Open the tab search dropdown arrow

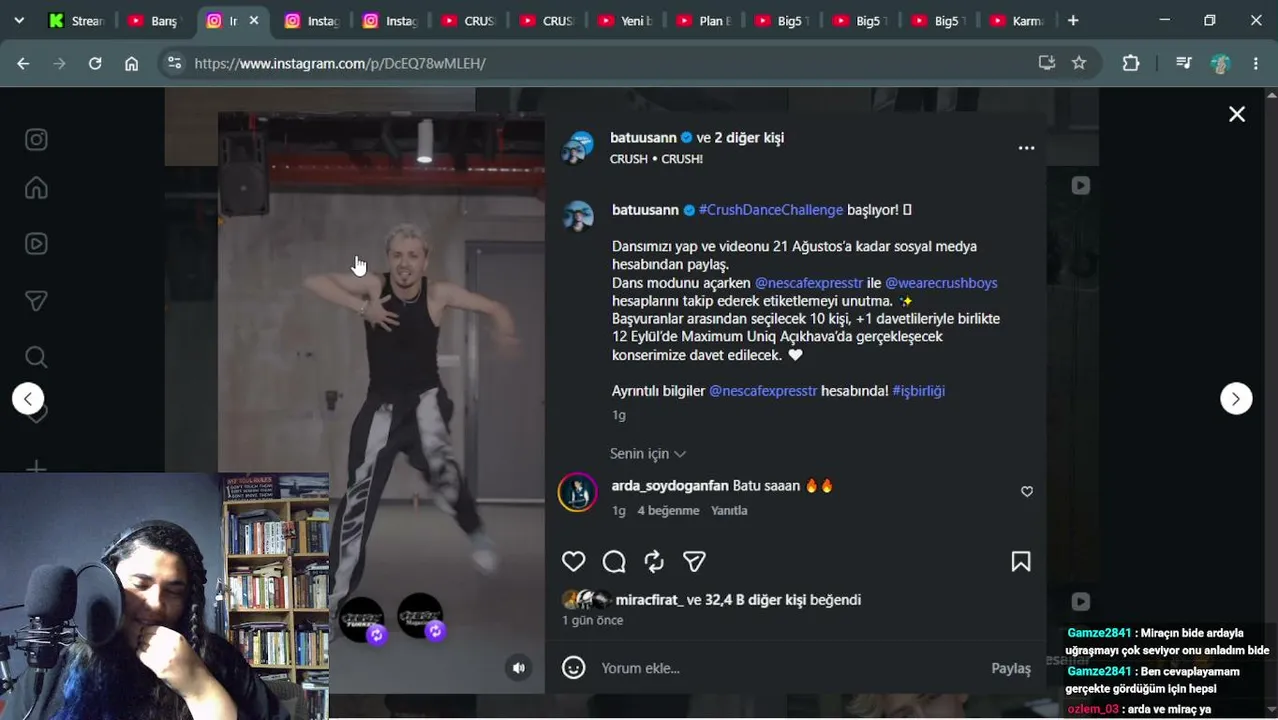pyautogui.click(x=19, y=20)
